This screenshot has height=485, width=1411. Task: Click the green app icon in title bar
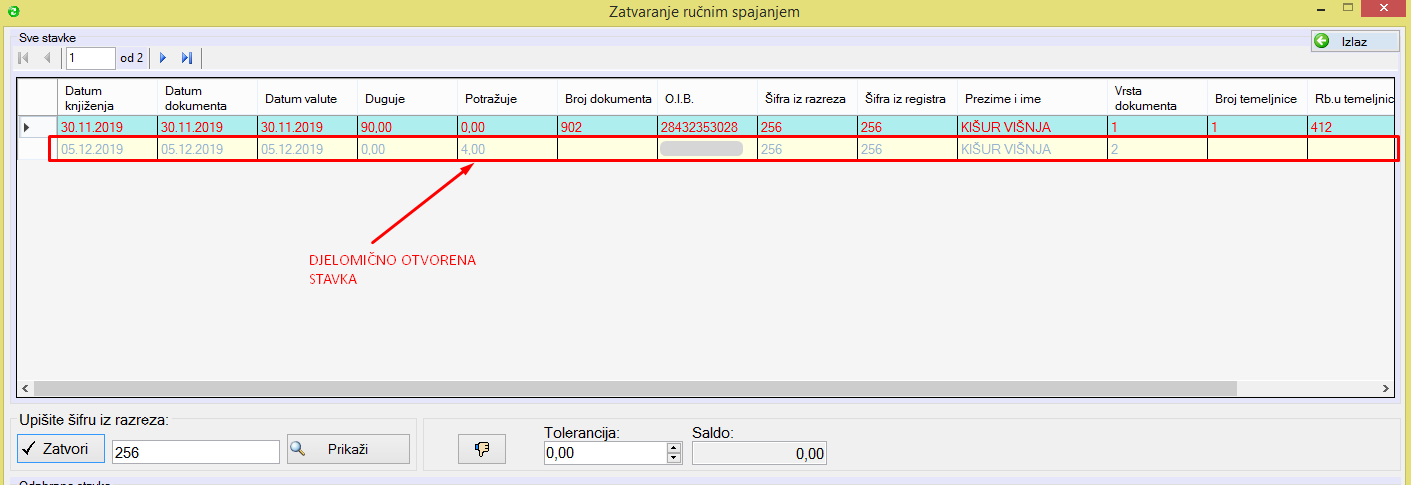(x=11, y=11)
